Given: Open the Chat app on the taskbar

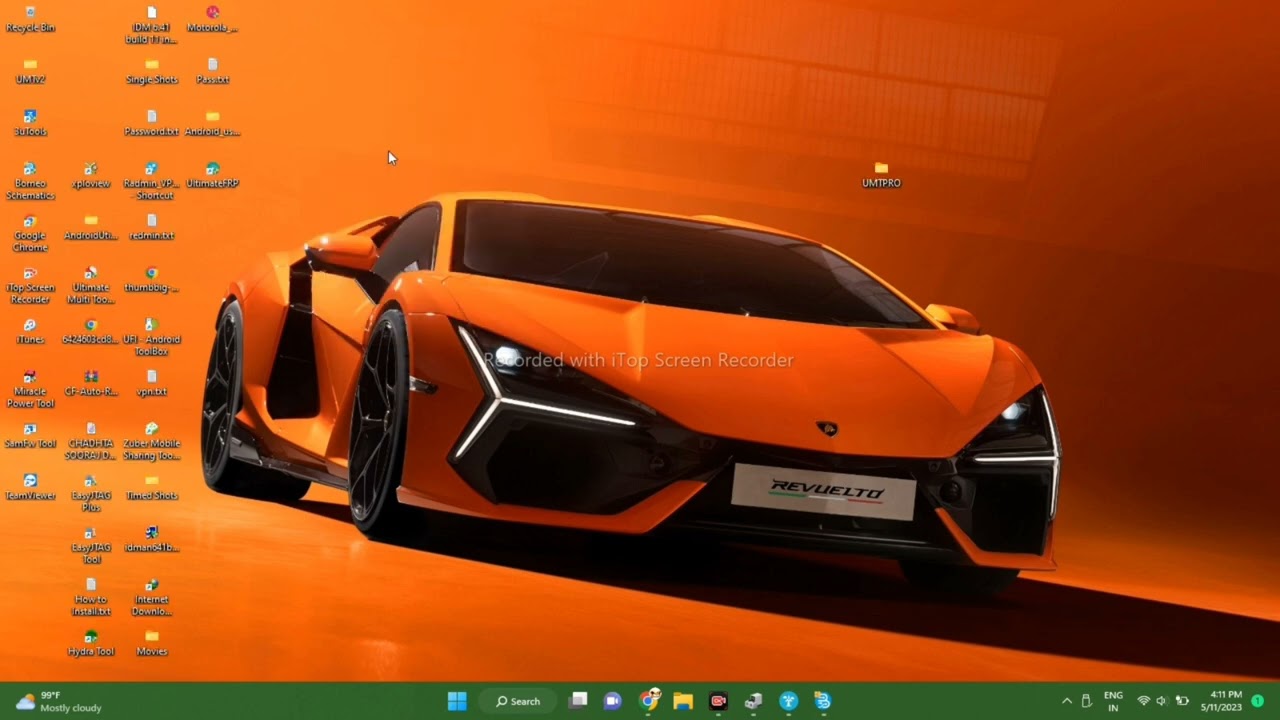Looking at the screenshot, I should (613, 701).
